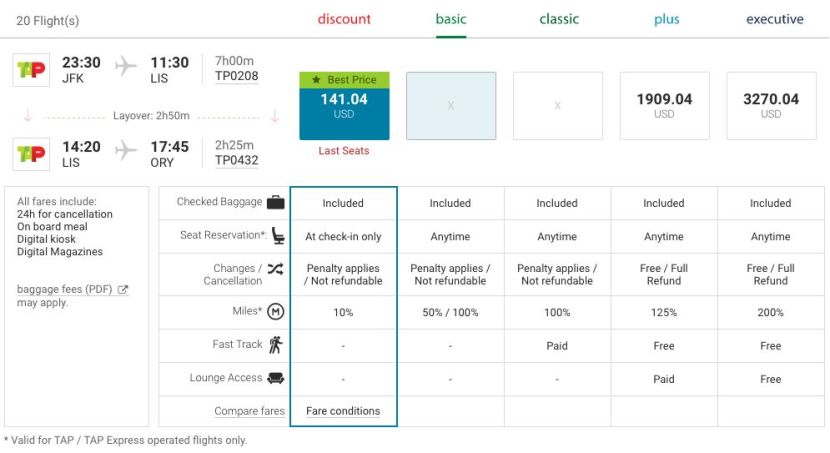Image resolution: width=830 pixels, height=453 pixels.
Task: Click the 200% miles cell
Action: pyautogui.click(x=771, y=312)
